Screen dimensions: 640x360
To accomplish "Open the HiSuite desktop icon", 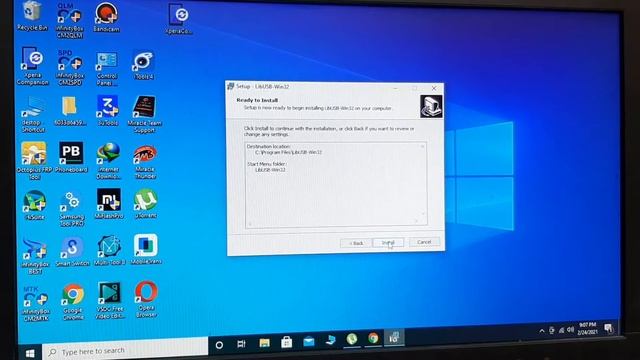I will tap(35, 205).
